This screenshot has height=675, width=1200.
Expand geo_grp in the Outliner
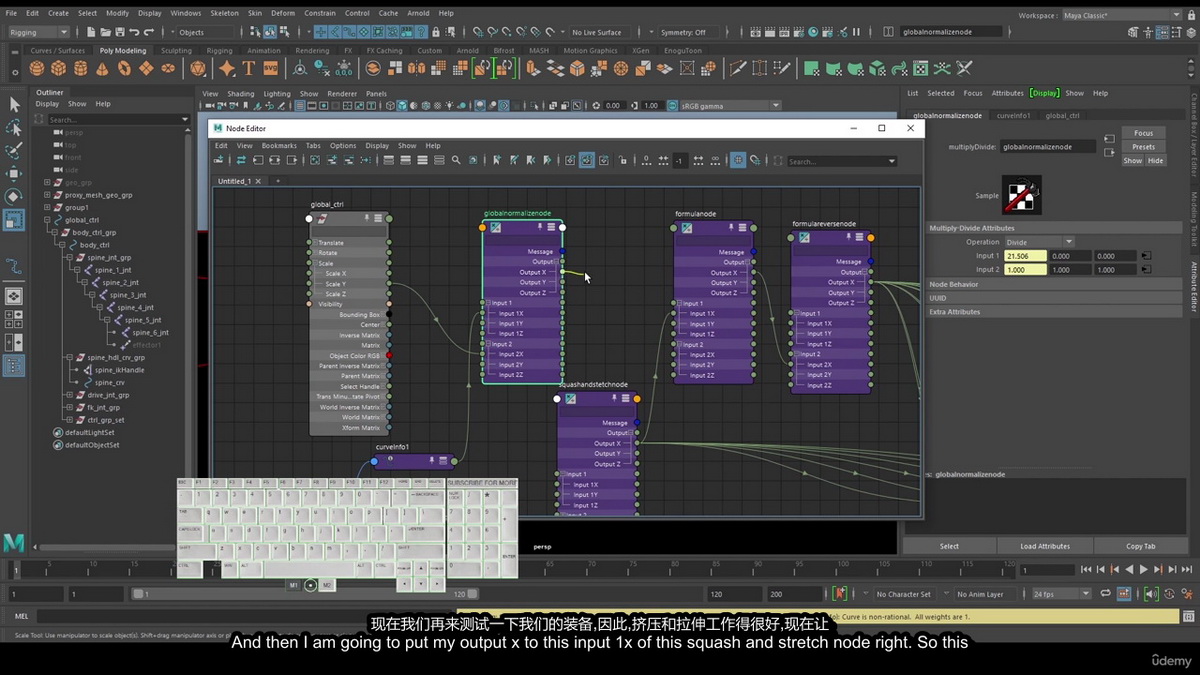[47, 183]
